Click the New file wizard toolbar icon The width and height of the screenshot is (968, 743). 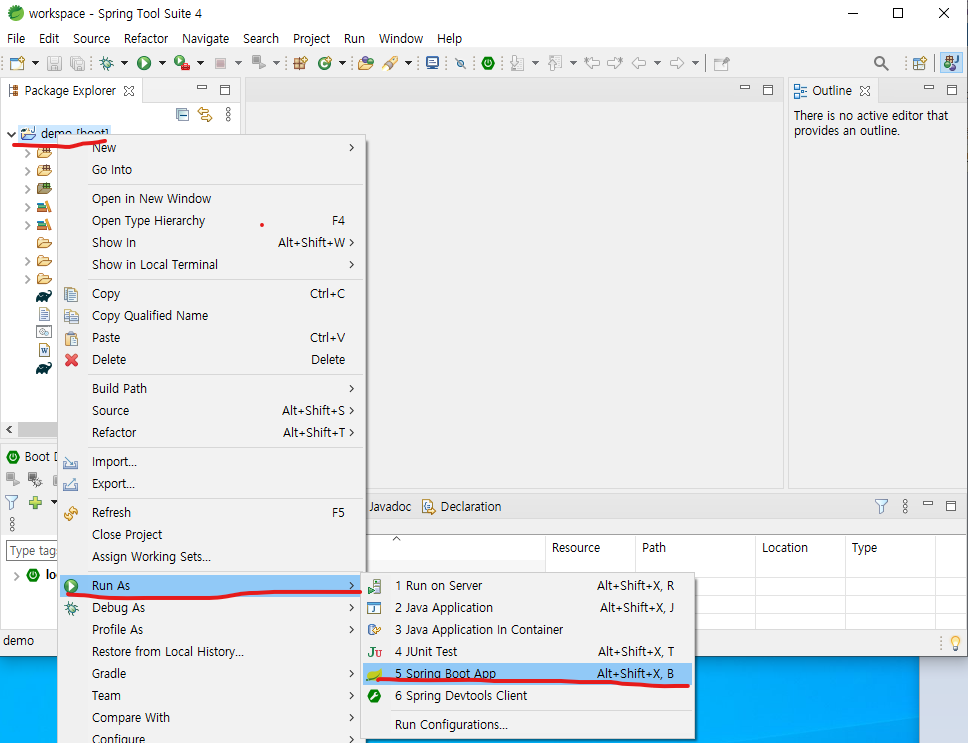tap(17, 63)
